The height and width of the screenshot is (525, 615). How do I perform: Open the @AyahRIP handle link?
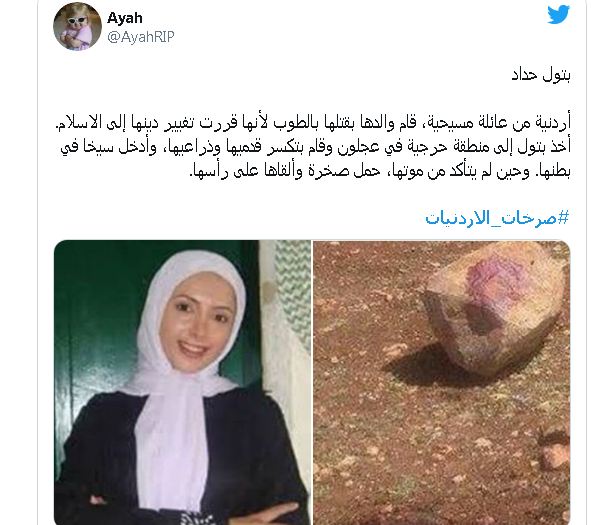tap(140, 37)
